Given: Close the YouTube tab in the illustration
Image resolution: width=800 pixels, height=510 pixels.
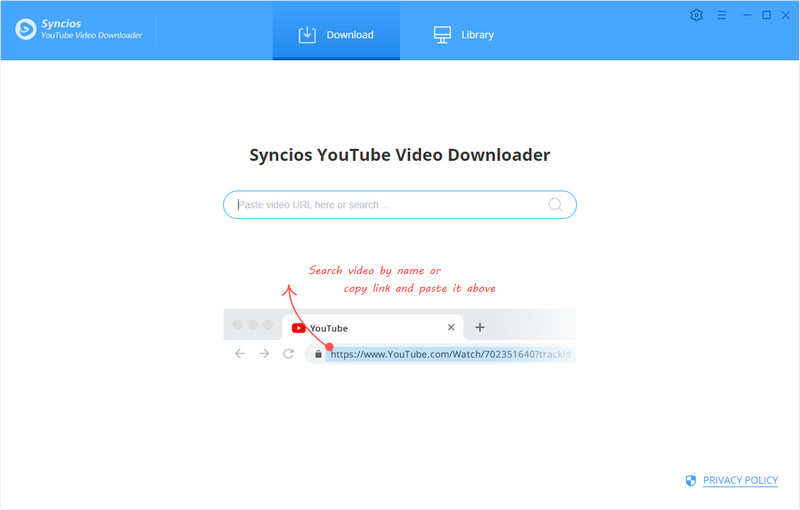Looking at the screenshot, I should coord(451,328).
